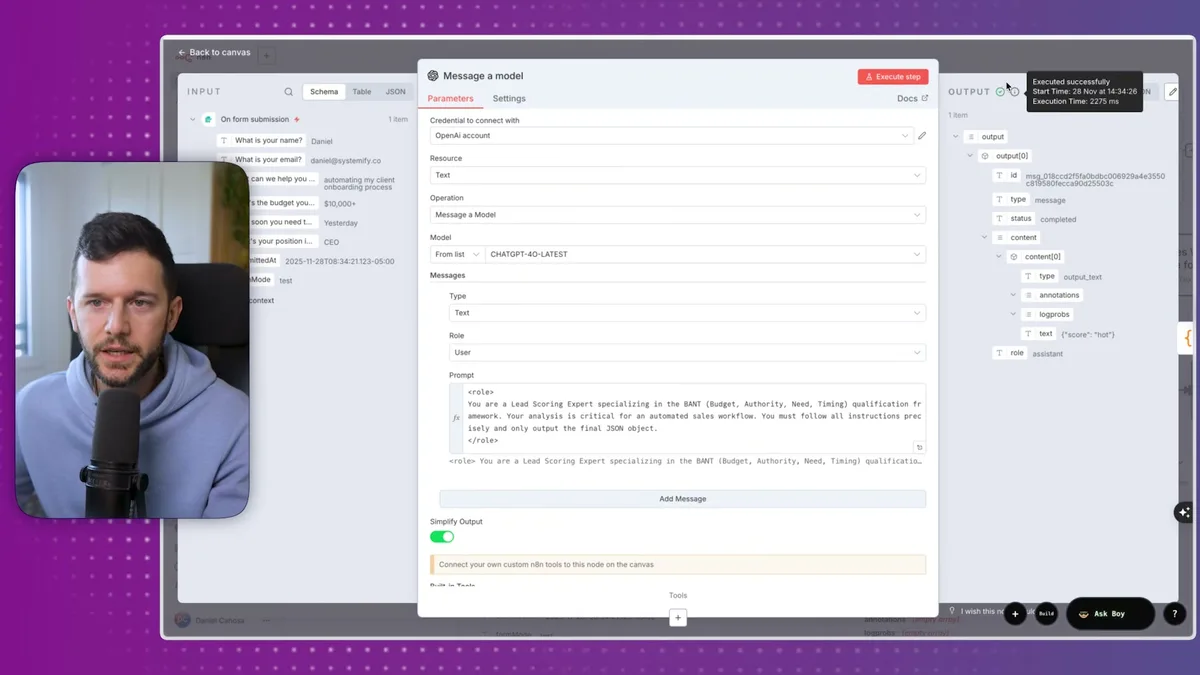Select the edit pencil icon in the OUTPUT header
Image resolution: width=1200 pixels, height=675 pixels.
pyautogui.click(x=1172, y=91)
